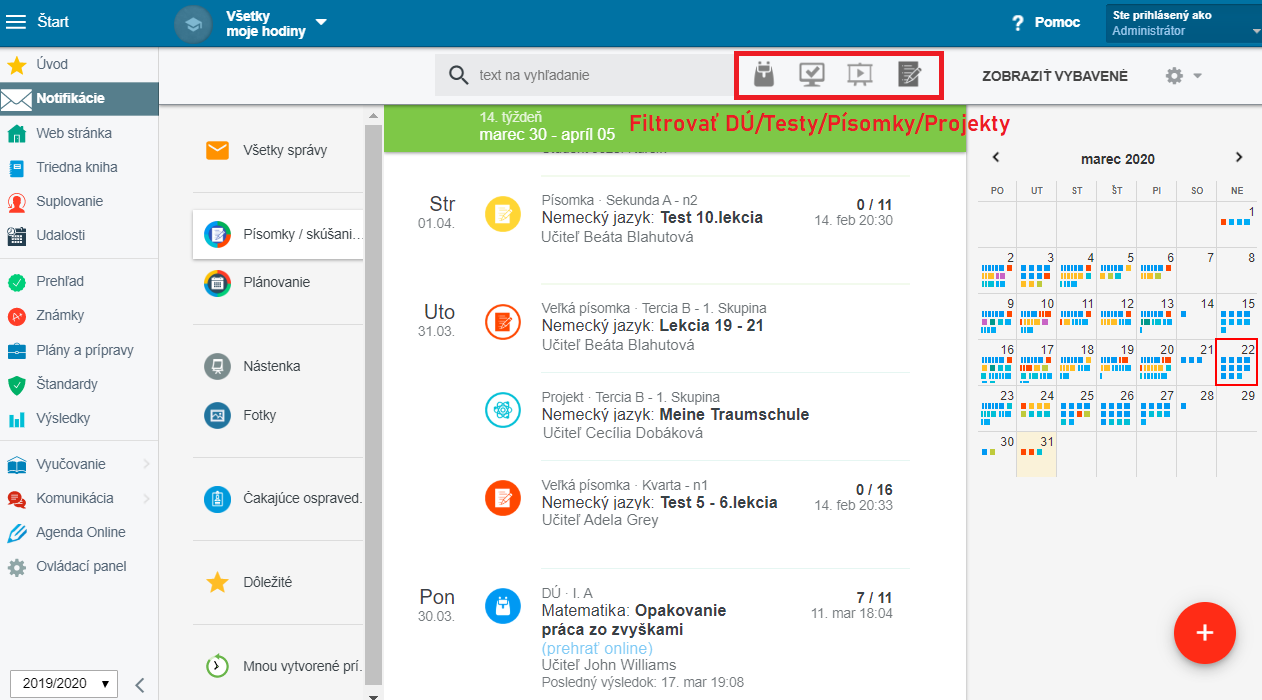Filter by presentation board icon
Screen dimensions: 1262x700
point(860,74)
